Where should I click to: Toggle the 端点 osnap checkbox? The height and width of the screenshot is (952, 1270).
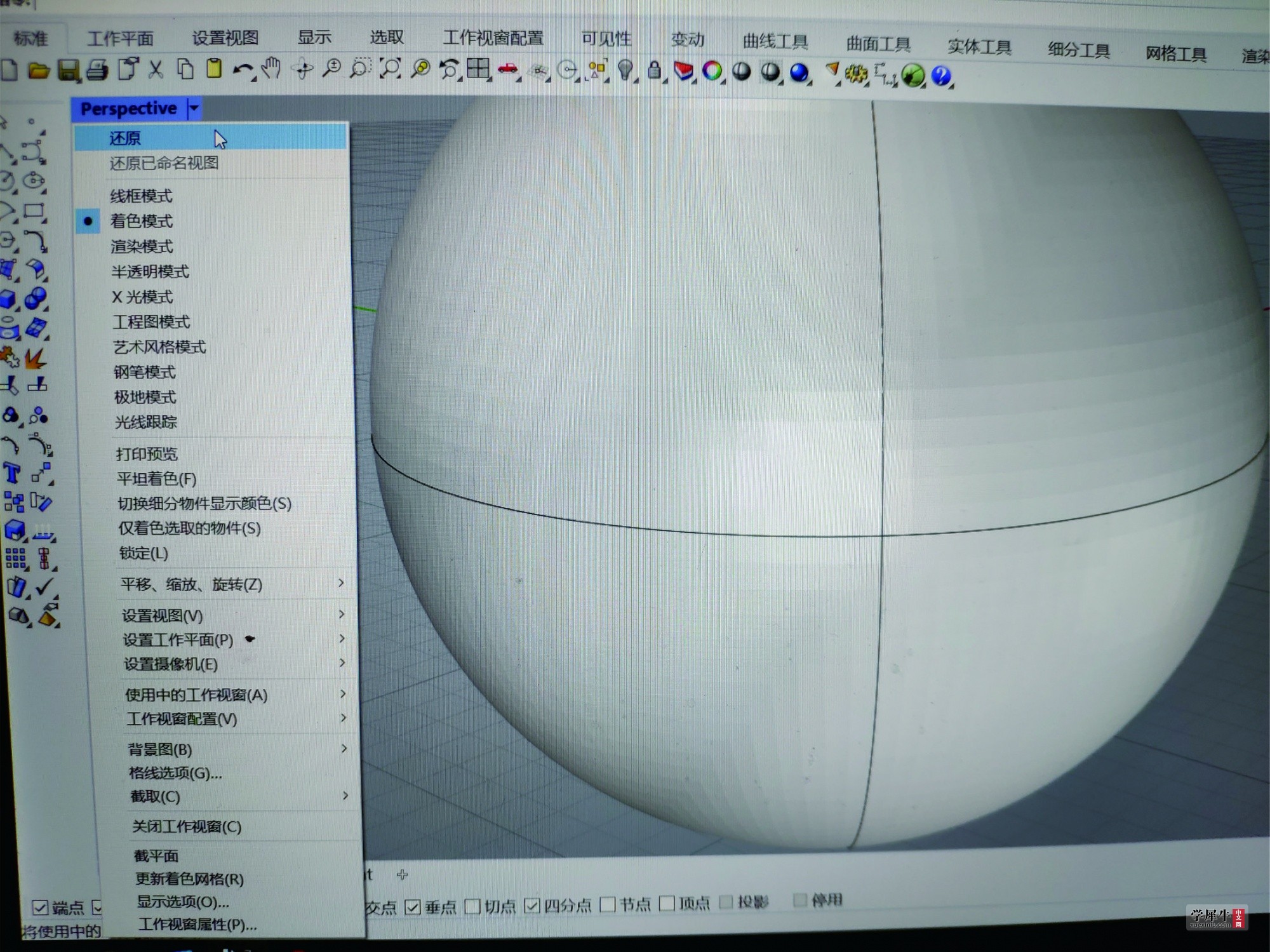(39, 908)
